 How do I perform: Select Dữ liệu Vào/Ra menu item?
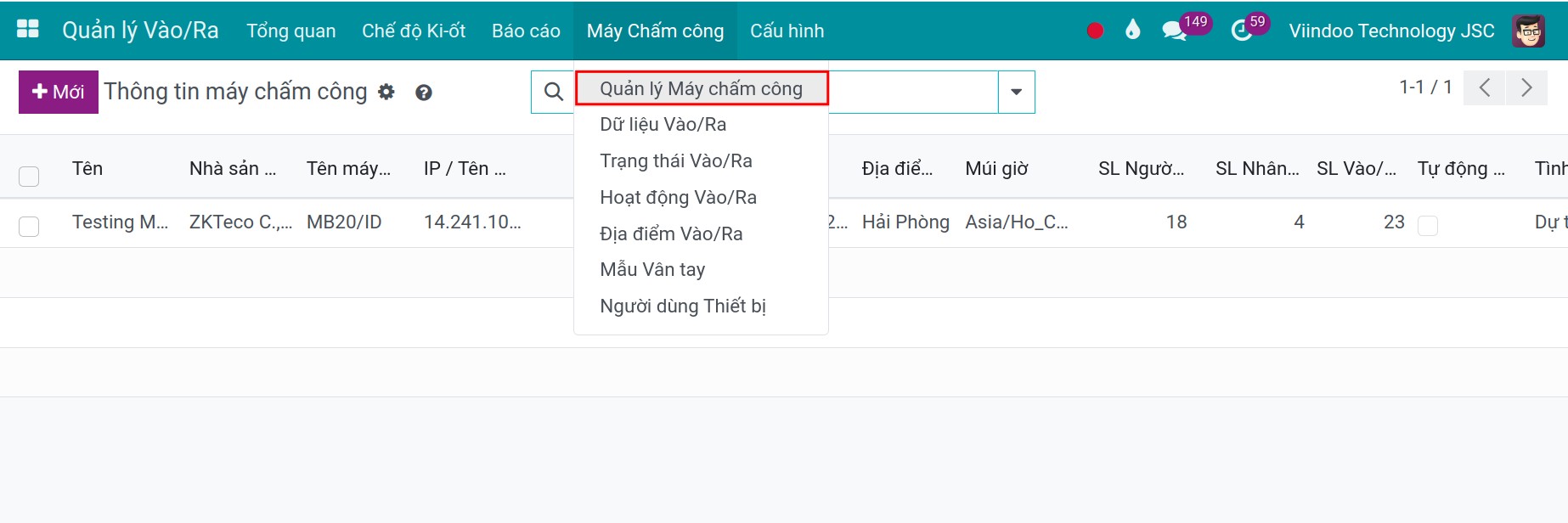tap(702, 125)
